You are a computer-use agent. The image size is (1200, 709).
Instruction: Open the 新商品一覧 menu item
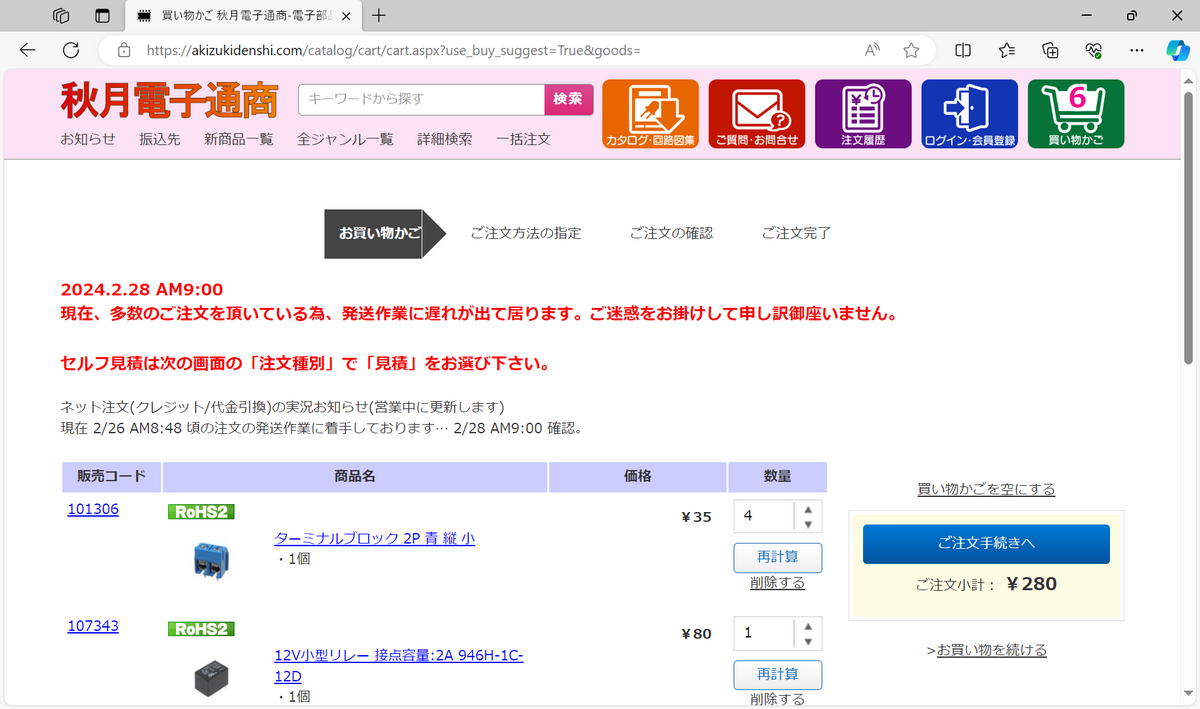(239, 139)
